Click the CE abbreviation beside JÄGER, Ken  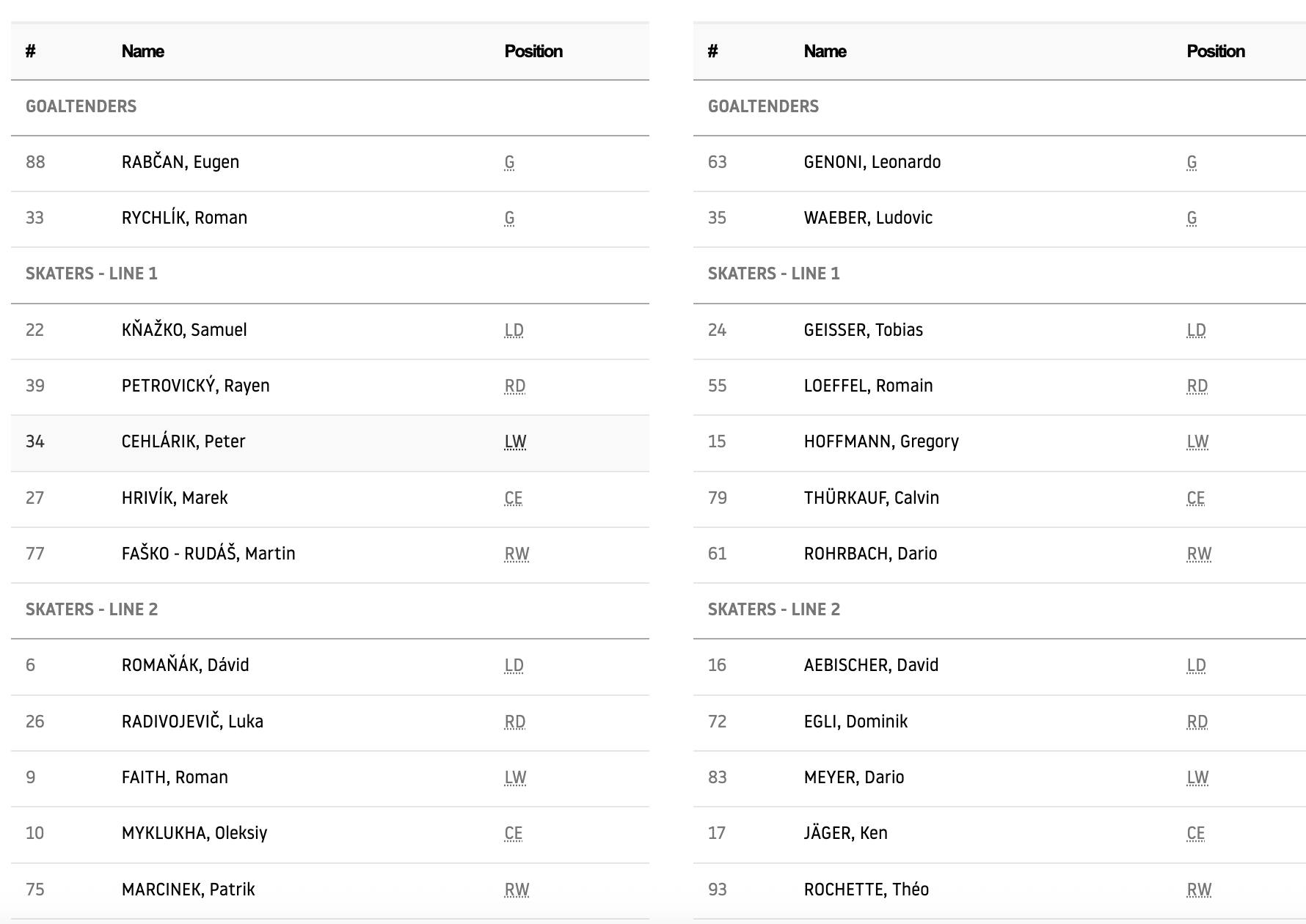coord(1196,833)
